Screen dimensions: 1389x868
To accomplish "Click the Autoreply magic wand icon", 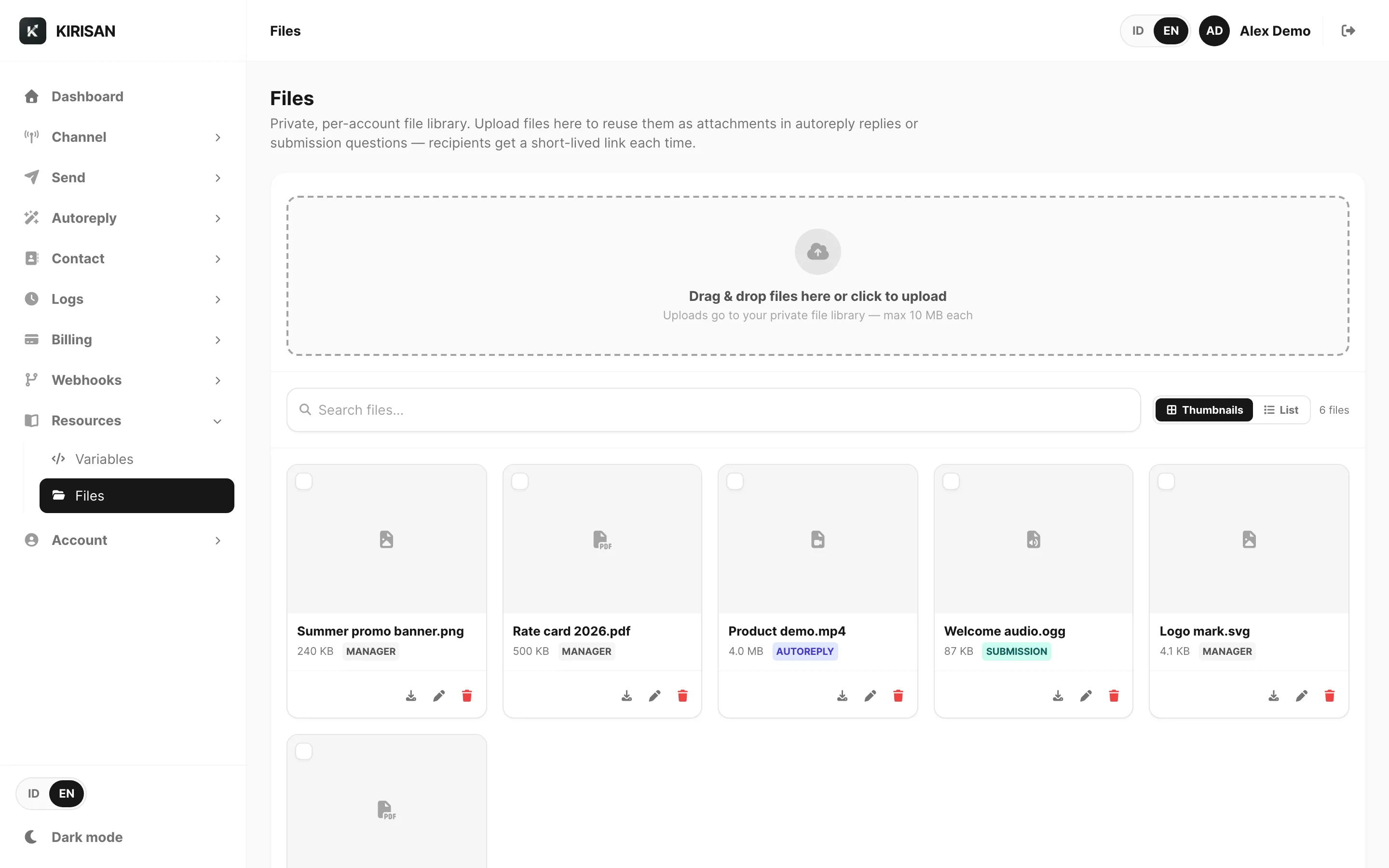I will 31,218.
